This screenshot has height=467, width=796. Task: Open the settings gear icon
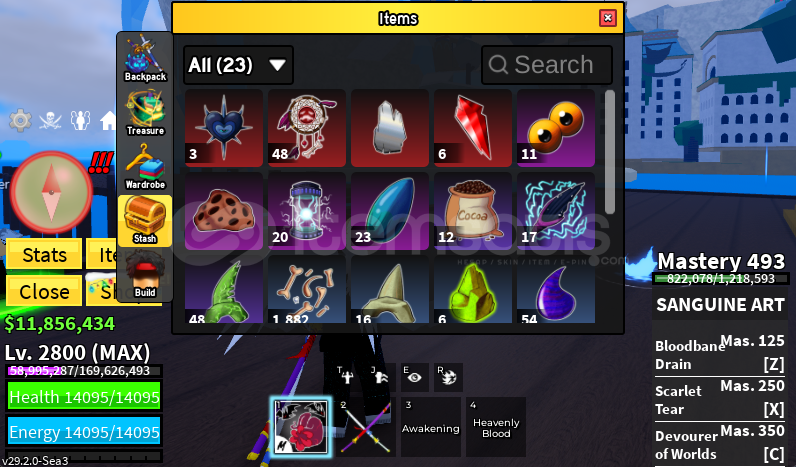pyautogui.click(x=20, y=121)
